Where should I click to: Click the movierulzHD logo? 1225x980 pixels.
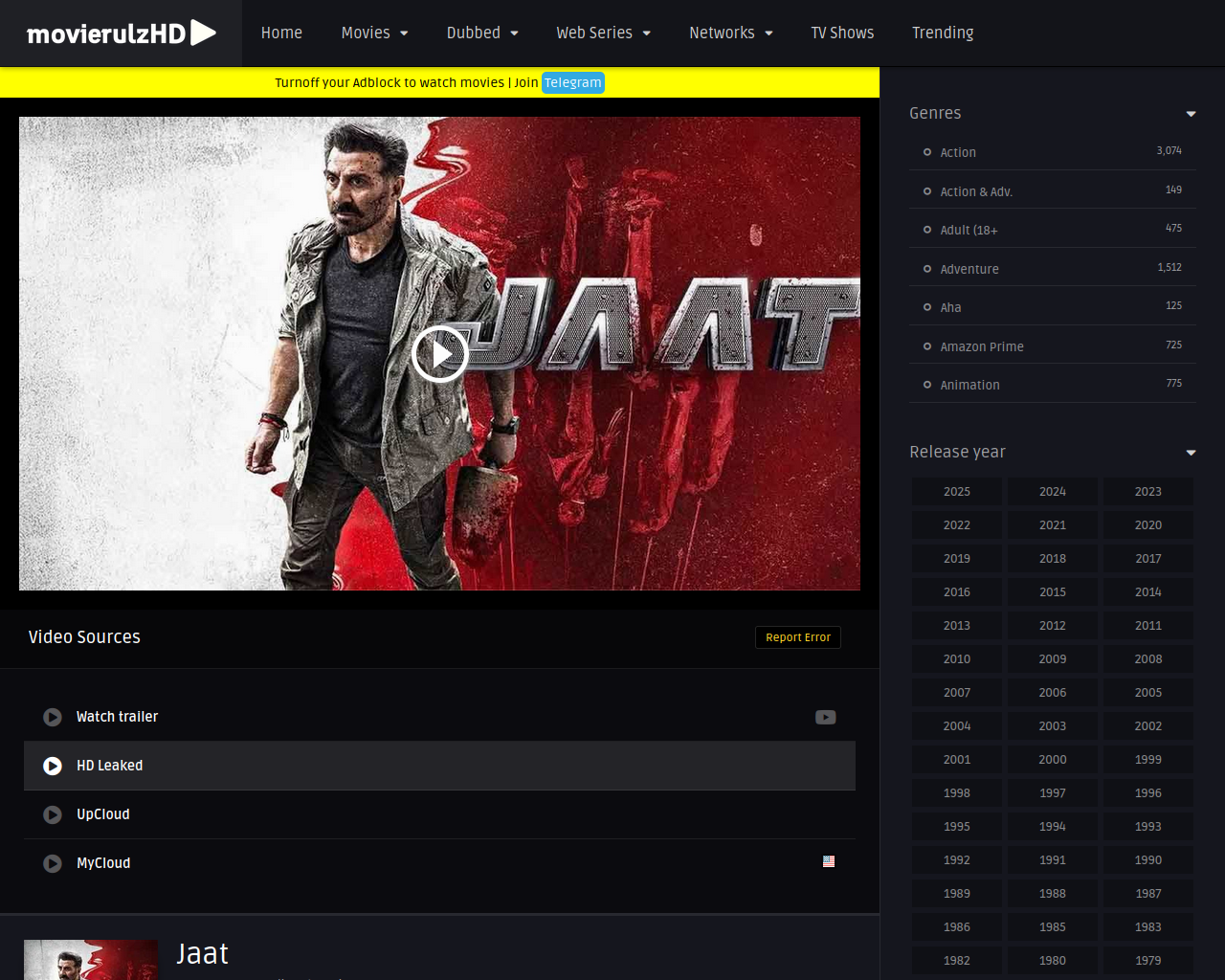(122, 33)
